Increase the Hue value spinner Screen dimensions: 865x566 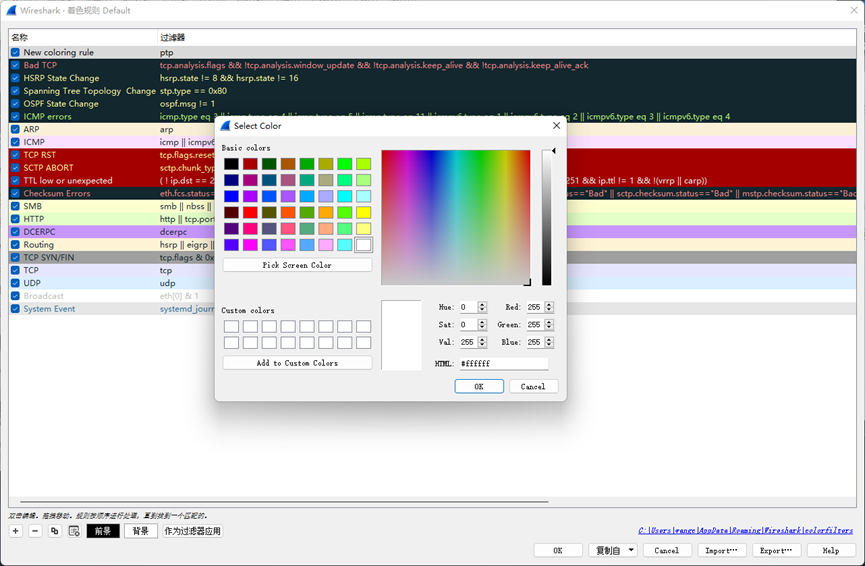coord(482,305)
